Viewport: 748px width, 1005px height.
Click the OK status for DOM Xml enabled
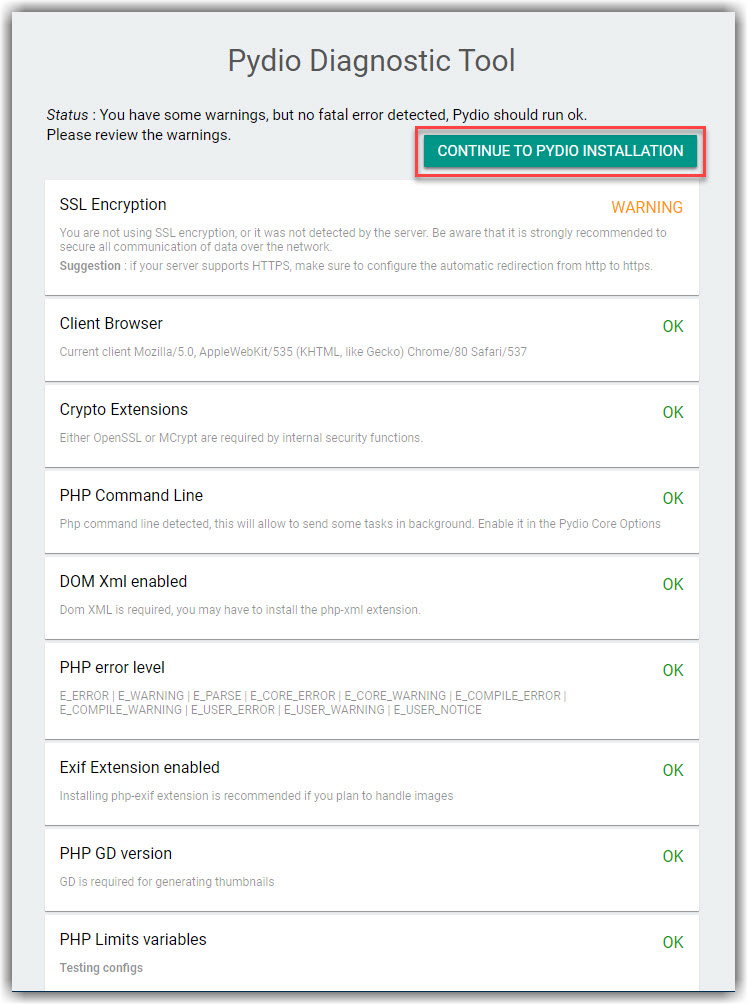pos(673,584)
